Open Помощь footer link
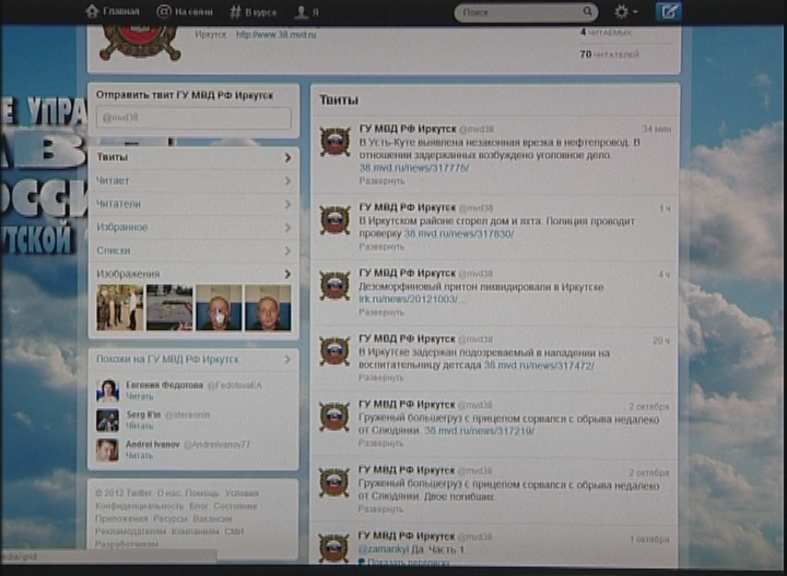 tap(202, 493)
